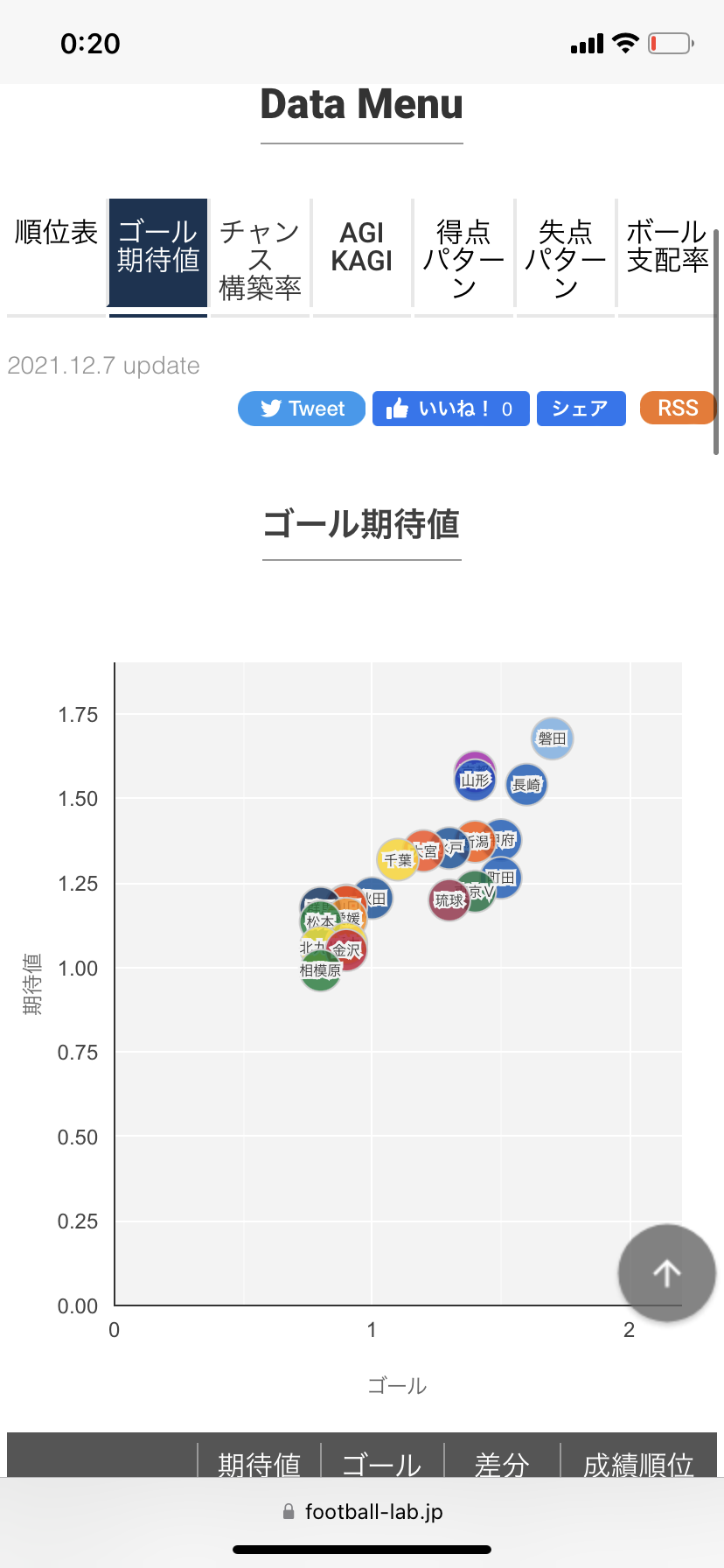This screenshot has height=1568, width=724.
Task: Select the 長崎 bubble on chart
Action: click(526, 785)
